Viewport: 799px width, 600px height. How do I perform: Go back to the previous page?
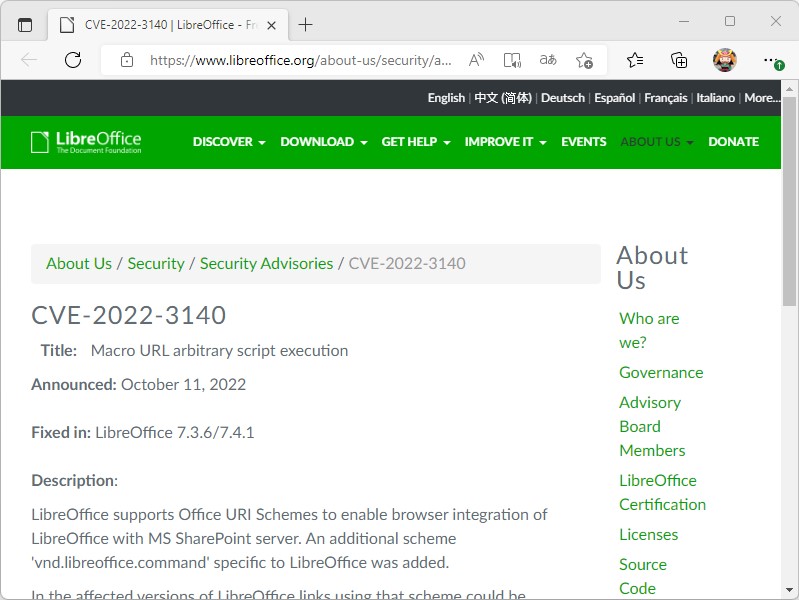(x=29, y=60)
